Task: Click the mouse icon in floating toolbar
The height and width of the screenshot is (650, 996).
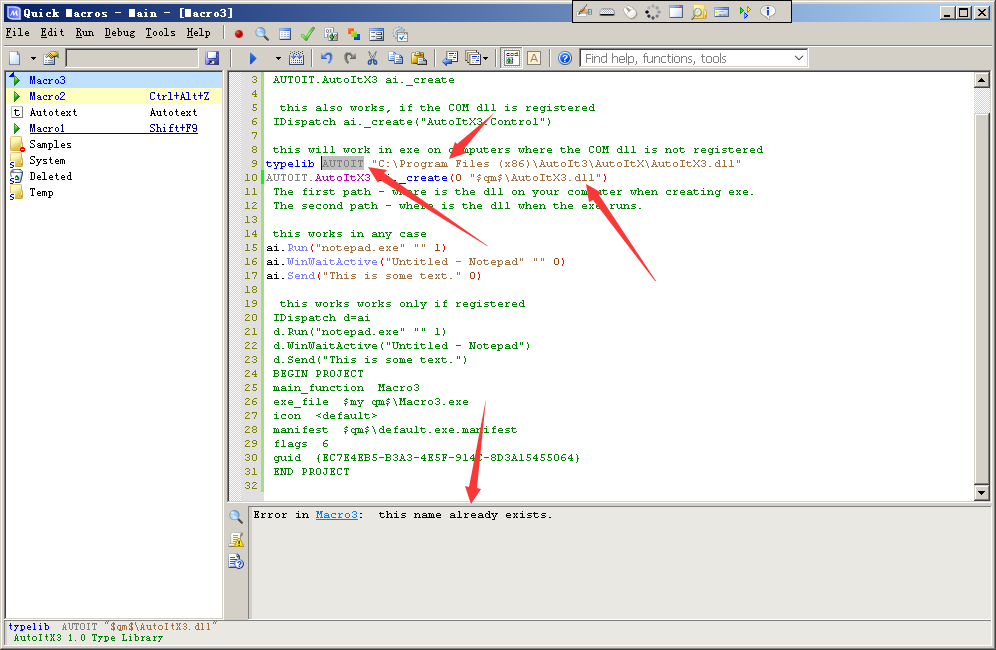Action: click(630, 11)
